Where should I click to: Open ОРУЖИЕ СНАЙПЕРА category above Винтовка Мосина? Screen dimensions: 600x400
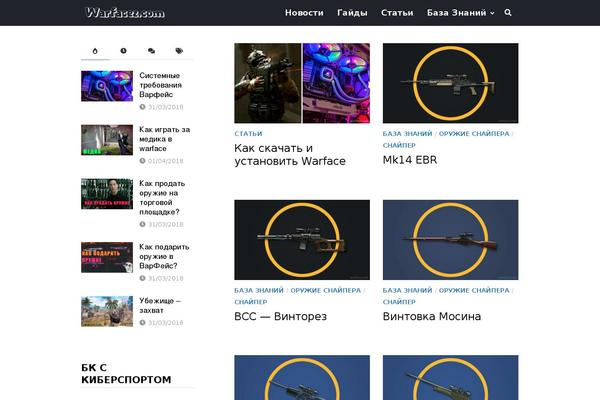(474, 290)
